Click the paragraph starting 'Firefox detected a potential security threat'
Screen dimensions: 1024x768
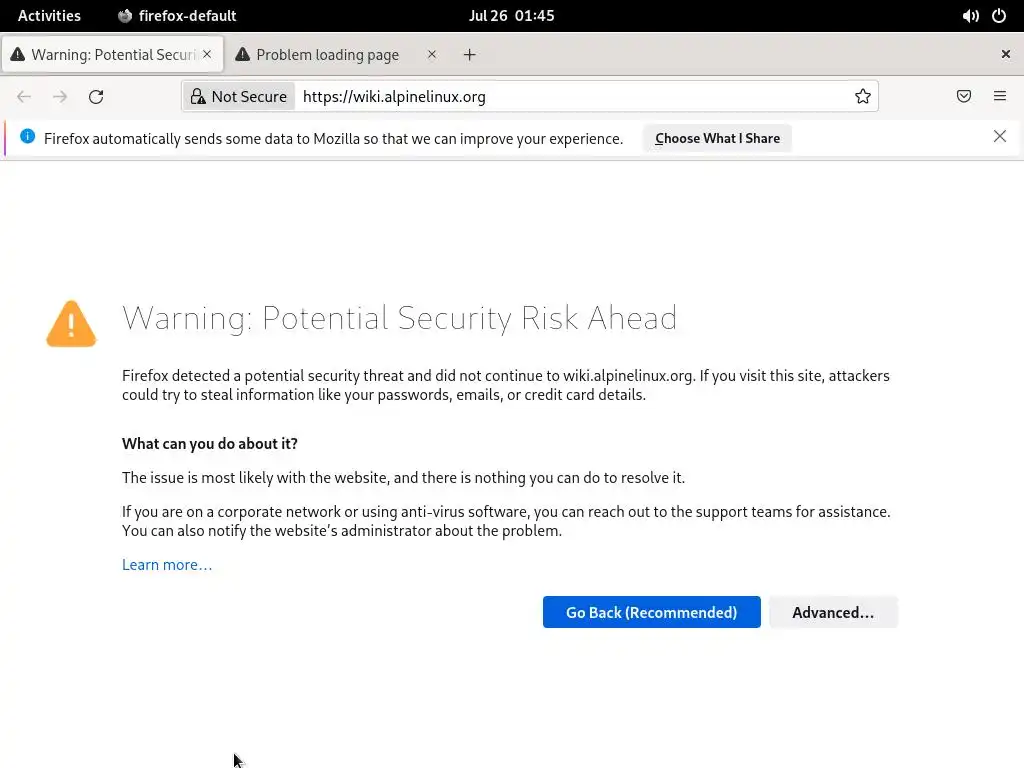click(506, 385)
